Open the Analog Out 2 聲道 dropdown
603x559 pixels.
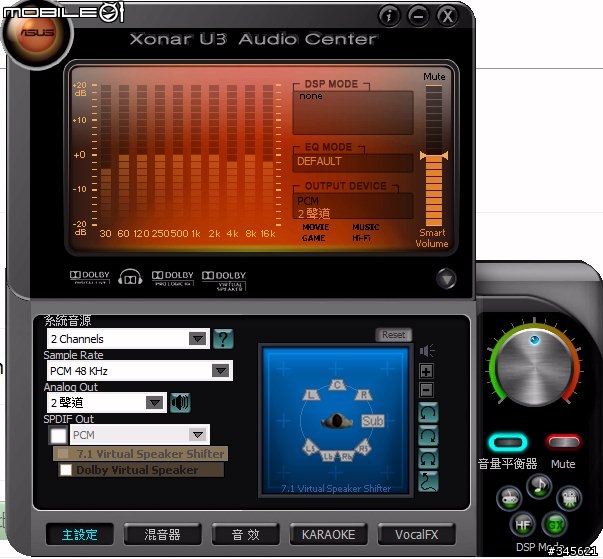click(x=107, y=403)
